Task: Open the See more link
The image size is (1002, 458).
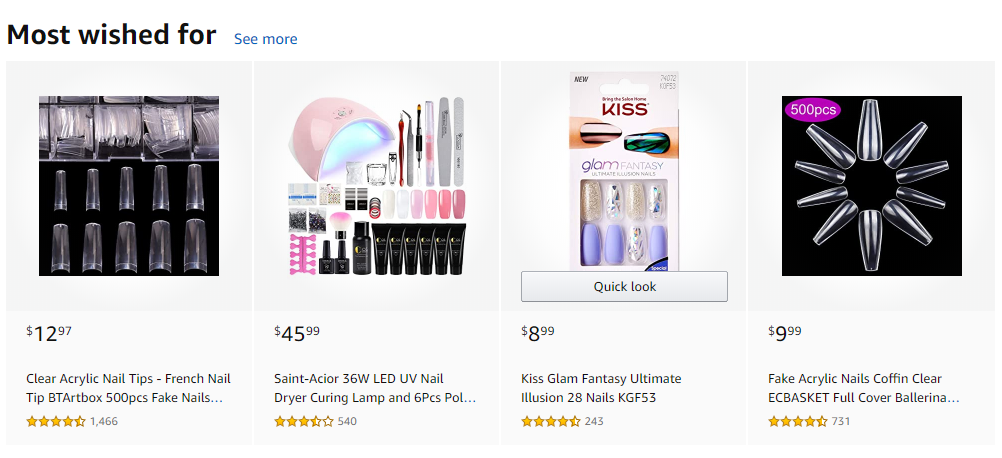Action: click(x=265, y=39)
